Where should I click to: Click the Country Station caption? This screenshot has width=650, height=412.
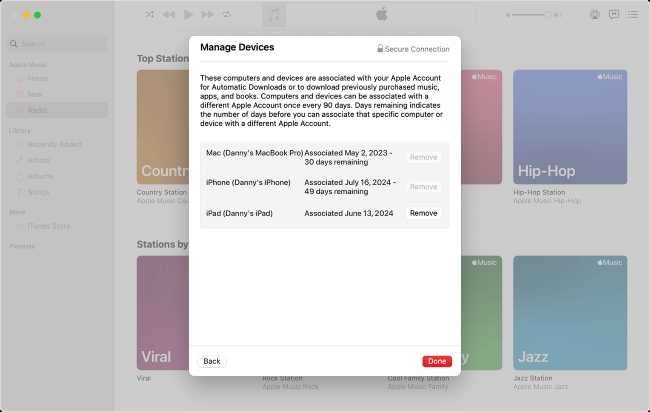coord(162,192)
